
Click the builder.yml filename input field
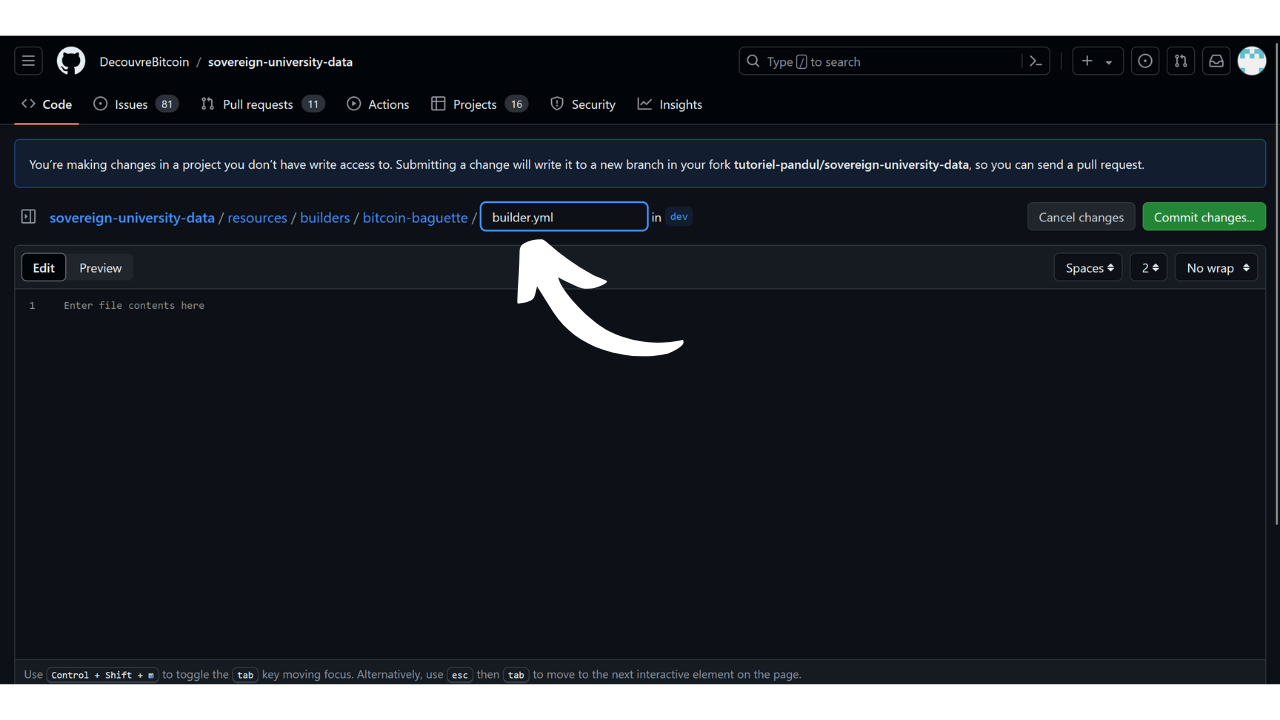(564, 217)
